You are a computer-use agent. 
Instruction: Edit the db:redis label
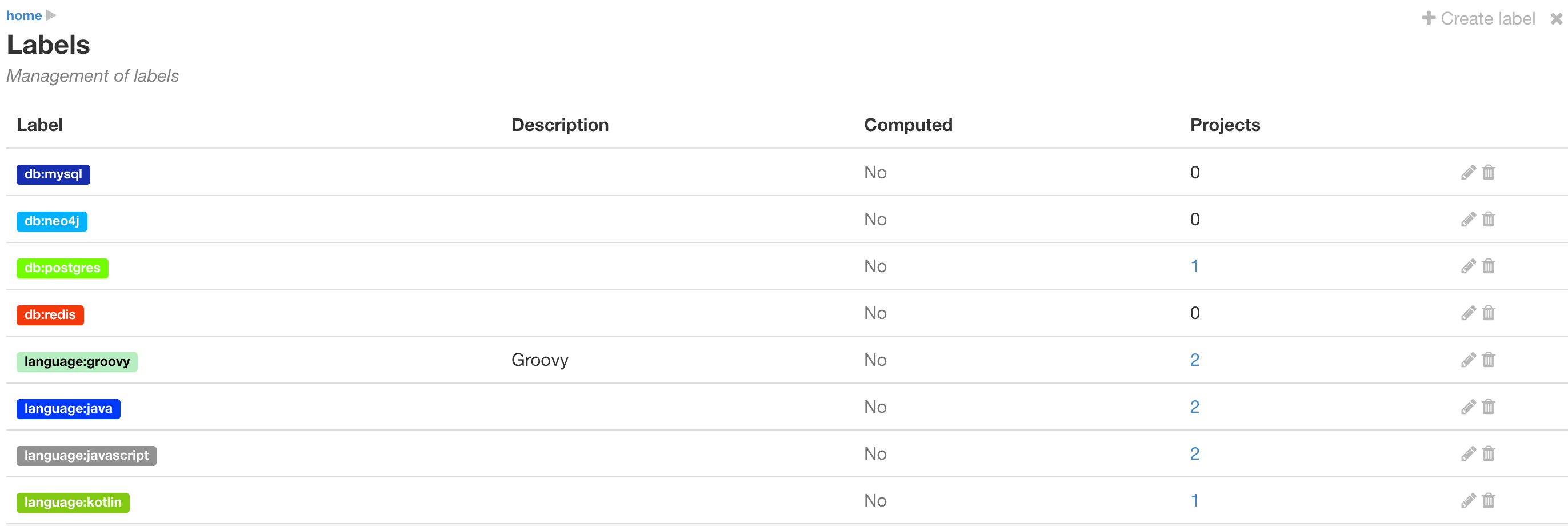coord(1468,313)
